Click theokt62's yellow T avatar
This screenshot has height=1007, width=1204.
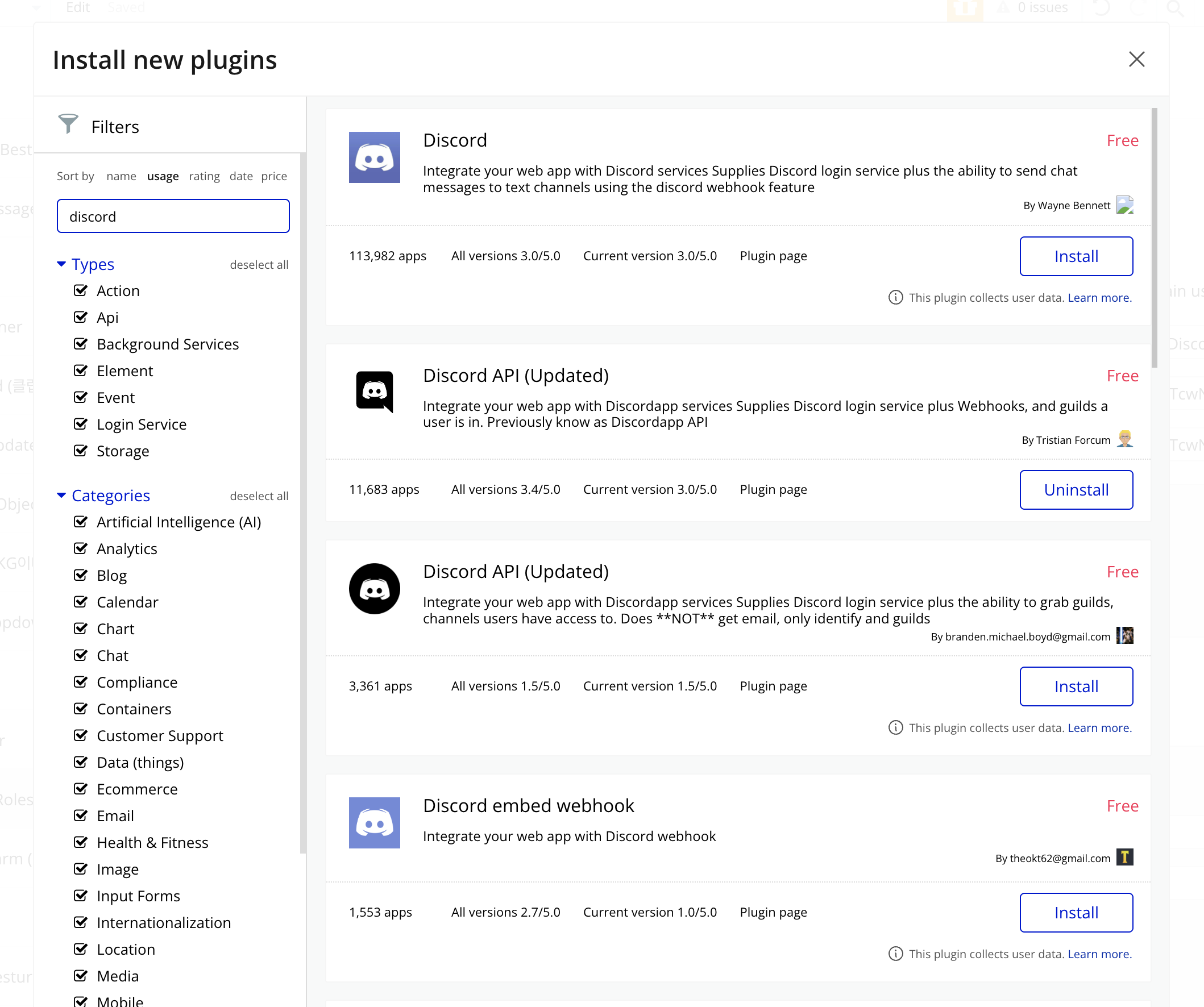click(x=1125, y=858)
